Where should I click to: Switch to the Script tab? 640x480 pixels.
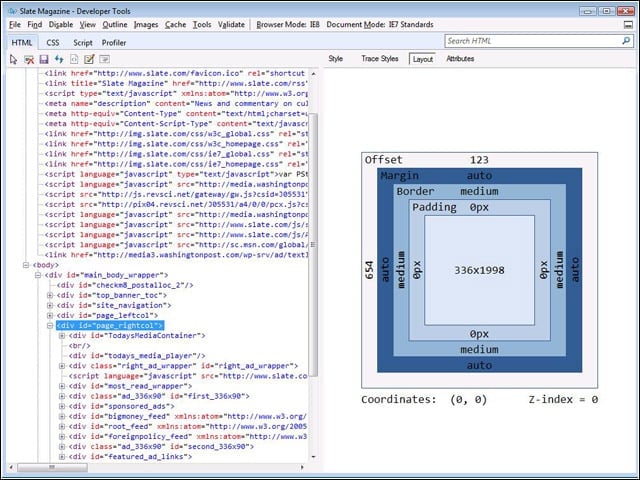82,43
